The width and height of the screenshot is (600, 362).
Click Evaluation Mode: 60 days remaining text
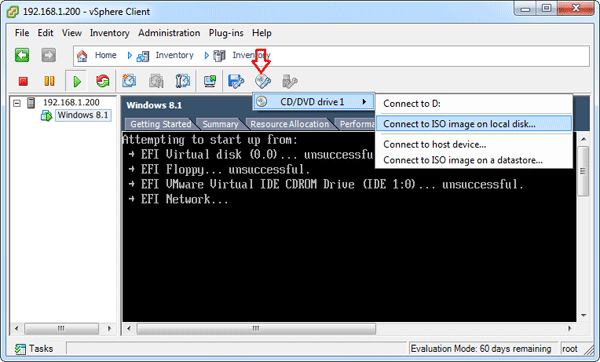pyautogui.click(x=481, y=349)
